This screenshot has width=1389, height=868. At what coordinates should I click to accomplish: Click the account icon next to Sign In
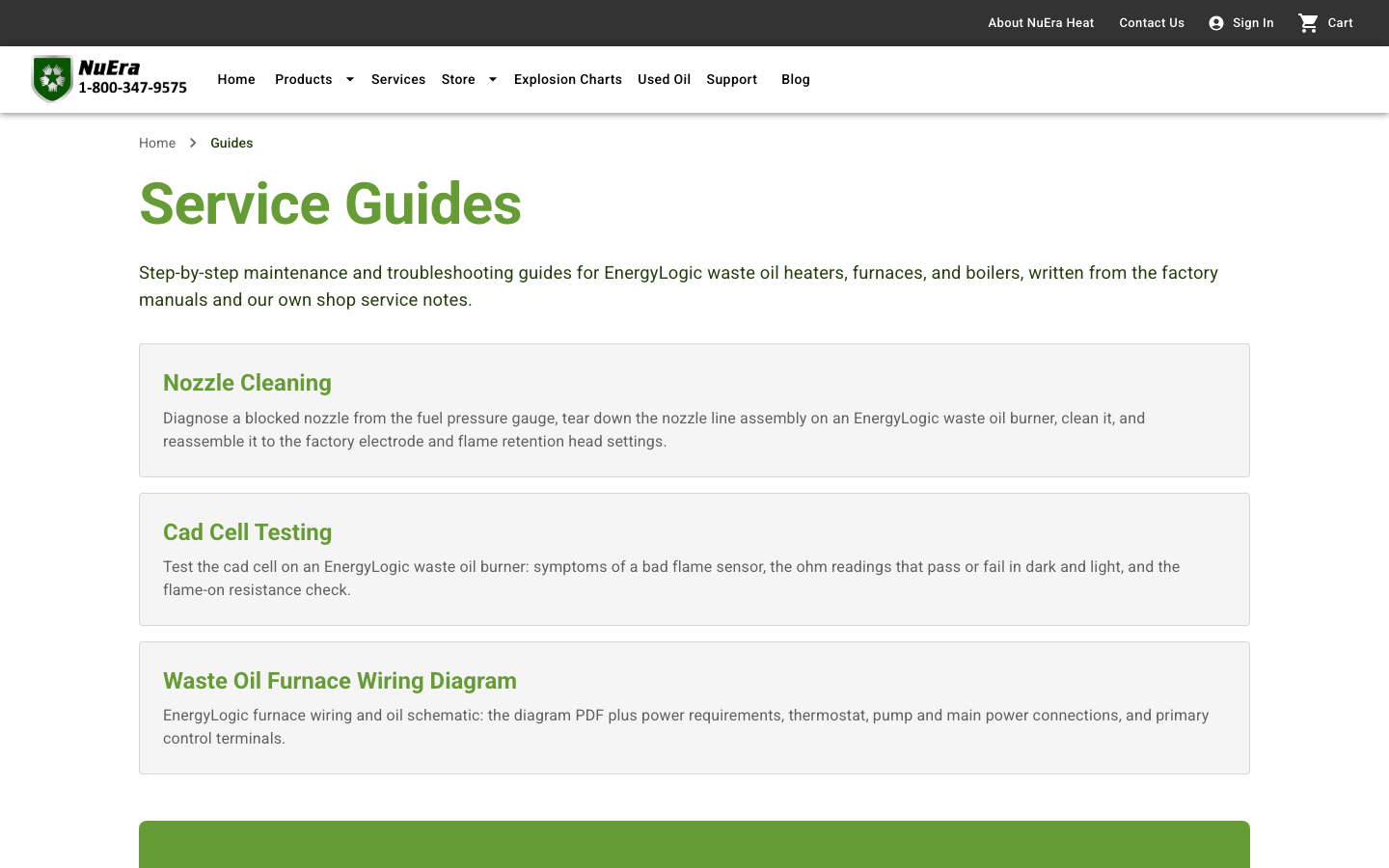tap(1216, 23)
